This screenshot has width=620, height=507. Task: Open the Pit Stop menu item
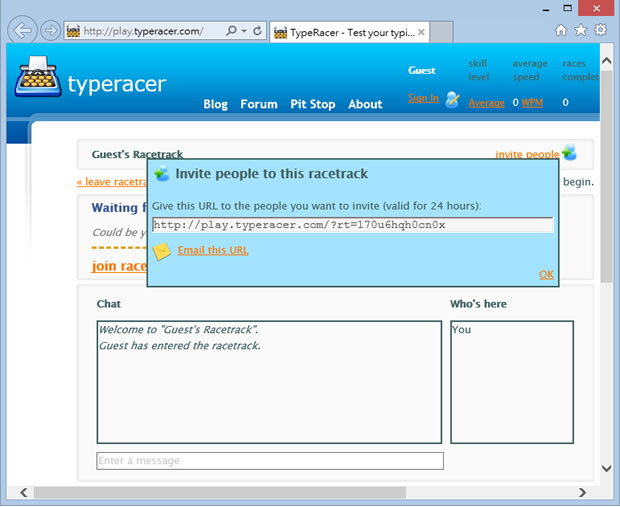tap(313, 104)
